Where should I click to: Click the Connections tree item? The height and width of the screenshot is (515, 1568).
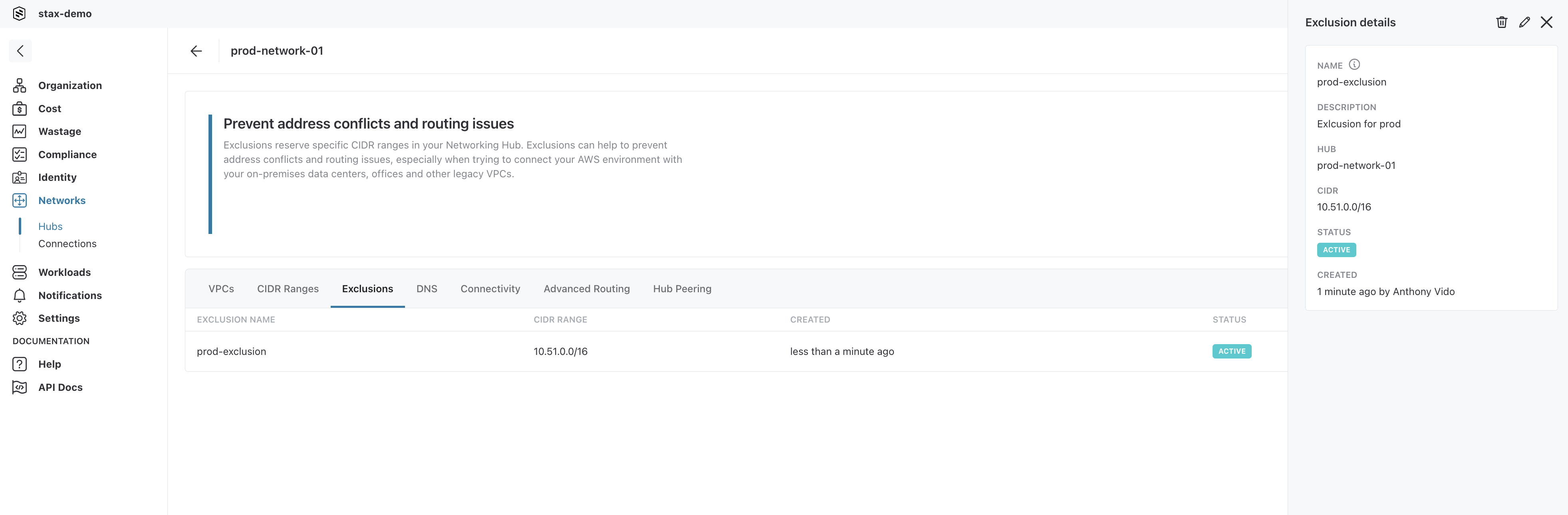click(x=67, y=243)
